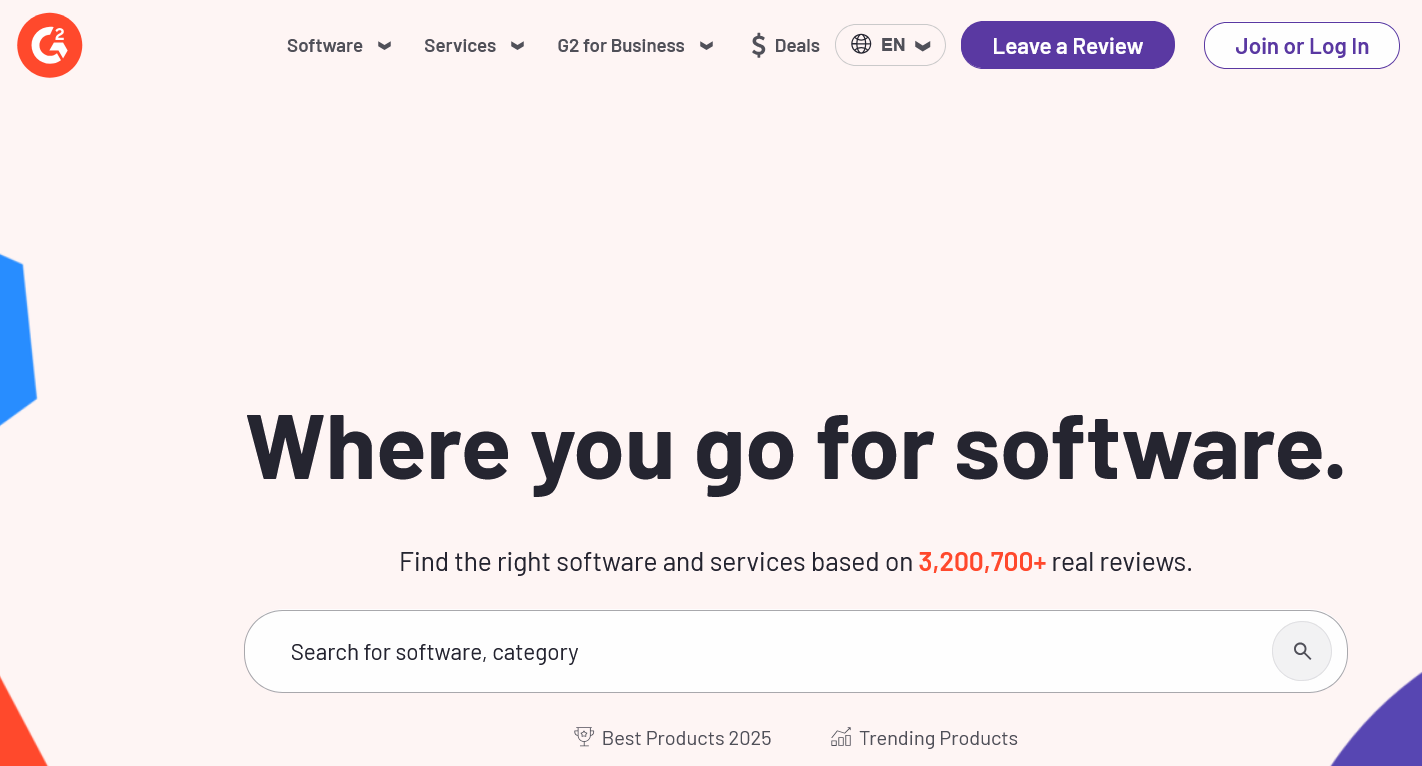Viewport: 1422px width, 766px height.
Task: Click the trophy icon beside Best Products
Action: [x=584, y=737]
